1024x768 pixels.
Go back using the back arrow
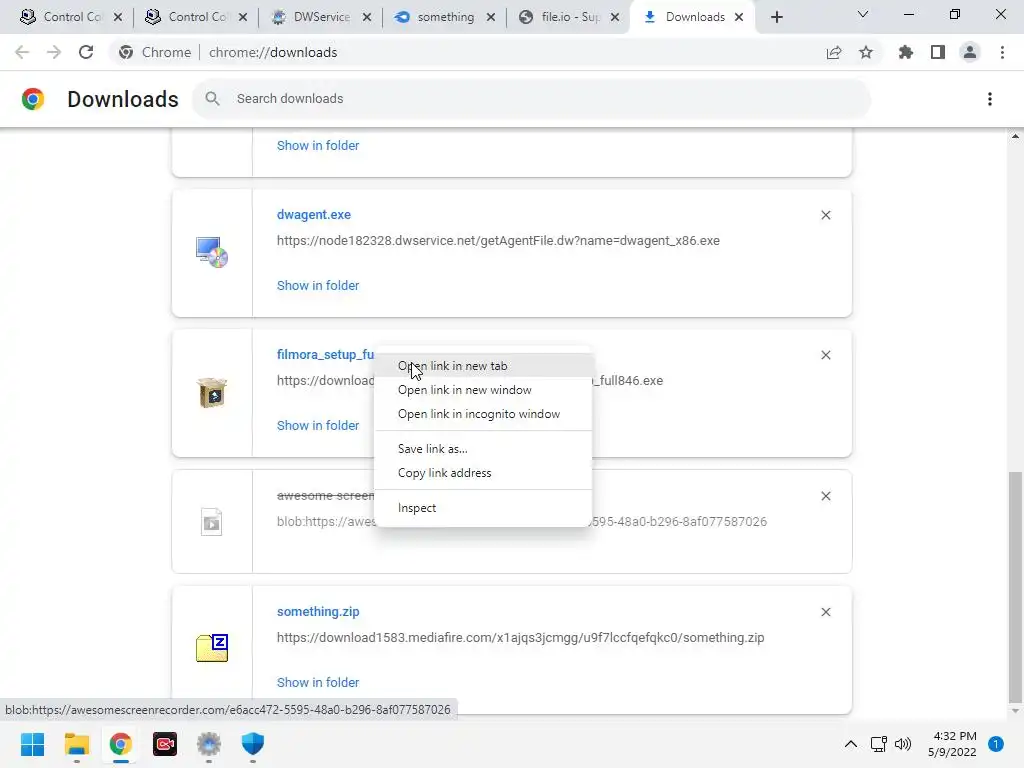point(22,52)
